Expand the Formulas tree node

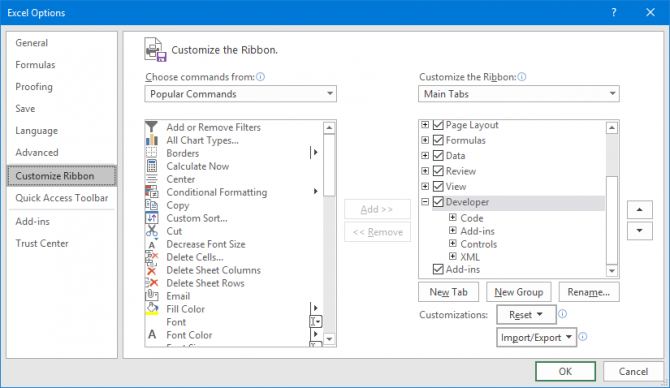425,140
